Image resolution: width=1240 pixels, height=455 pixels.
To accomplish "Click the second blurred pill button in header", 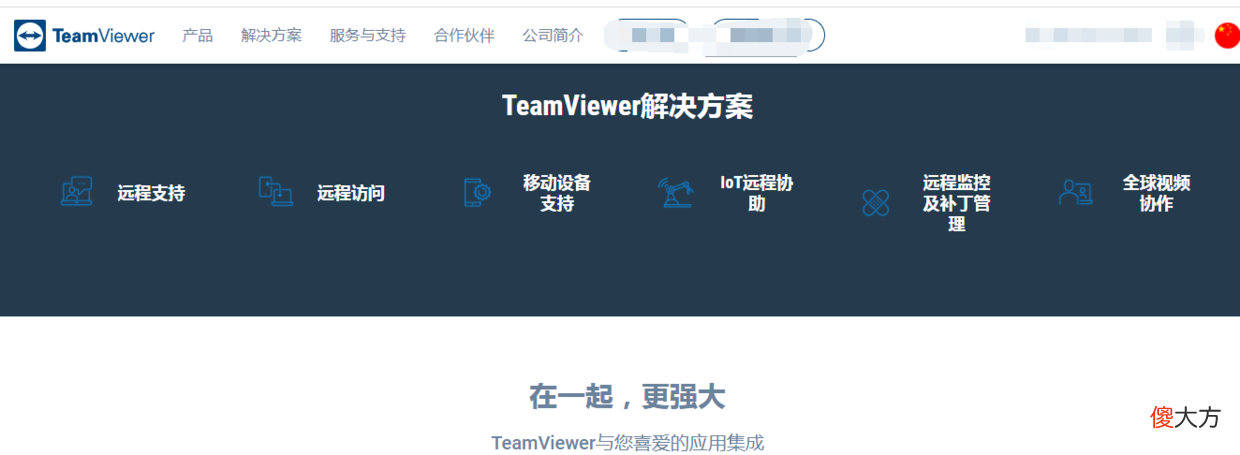I will pyautogui.click(x=767, y=35).
